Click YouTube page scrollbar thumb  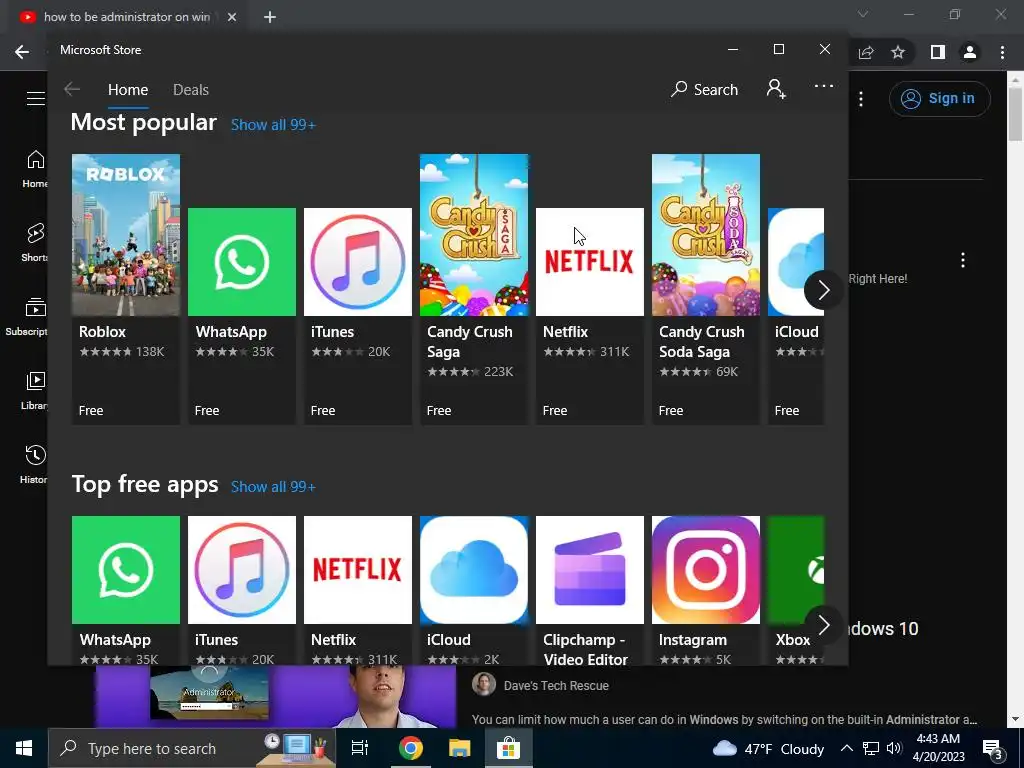coord(1015,113)
